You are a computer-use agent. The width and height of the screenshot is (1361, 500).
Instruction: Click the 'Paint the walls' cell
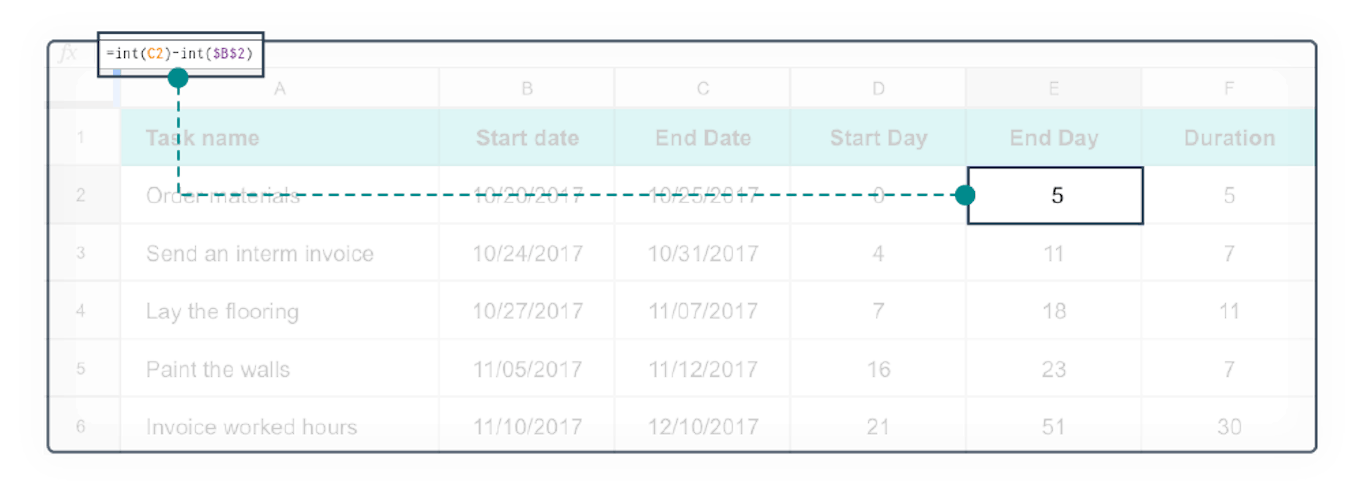tap(279, 369)
